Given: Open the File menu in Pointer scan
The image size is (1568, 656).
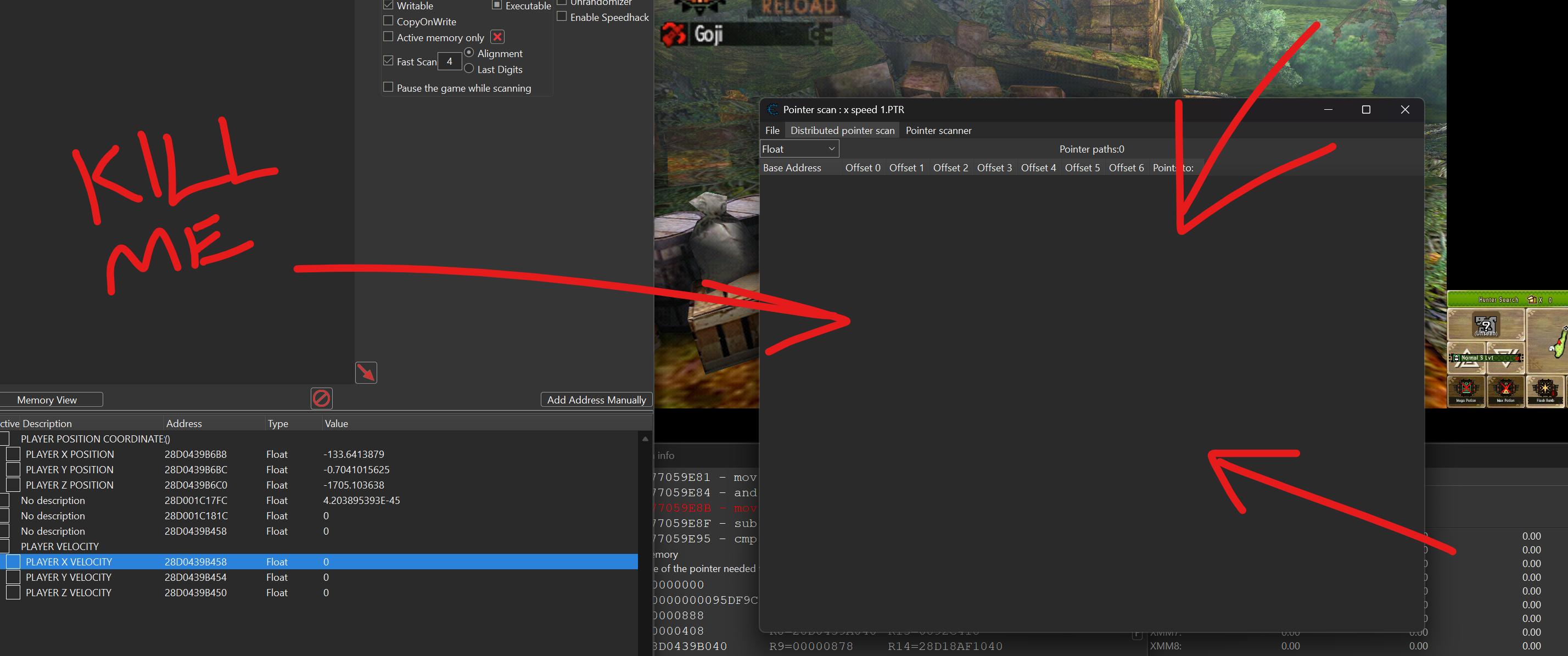Looking at the screenshot, I should pyautogui.click(x=772, y=130).
